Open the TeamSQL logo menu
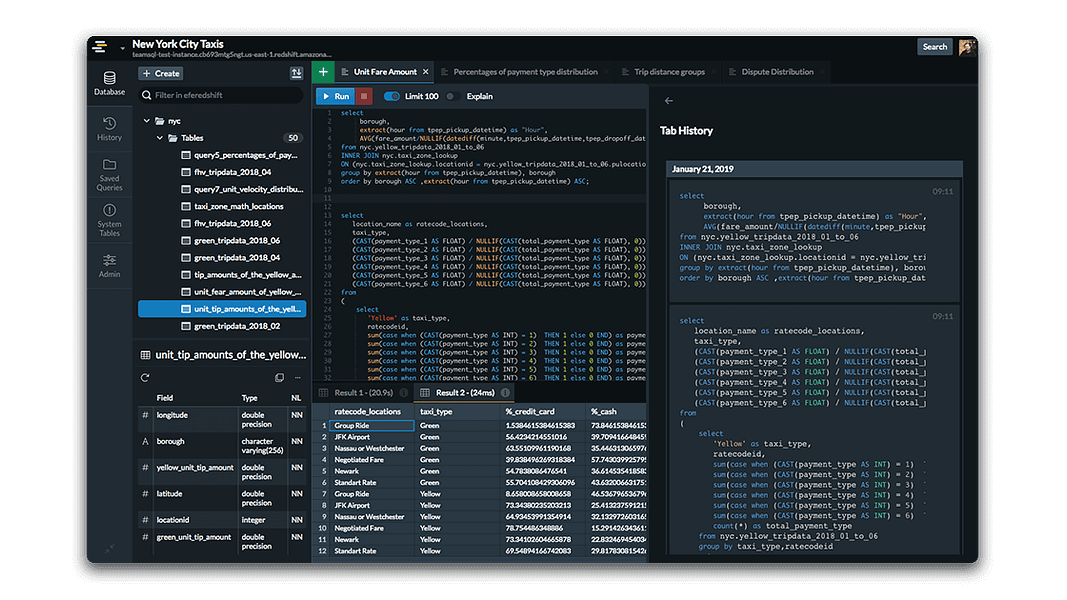Image resolution: width=1067 pixels, height=600 pixels. tap(100, 46)
